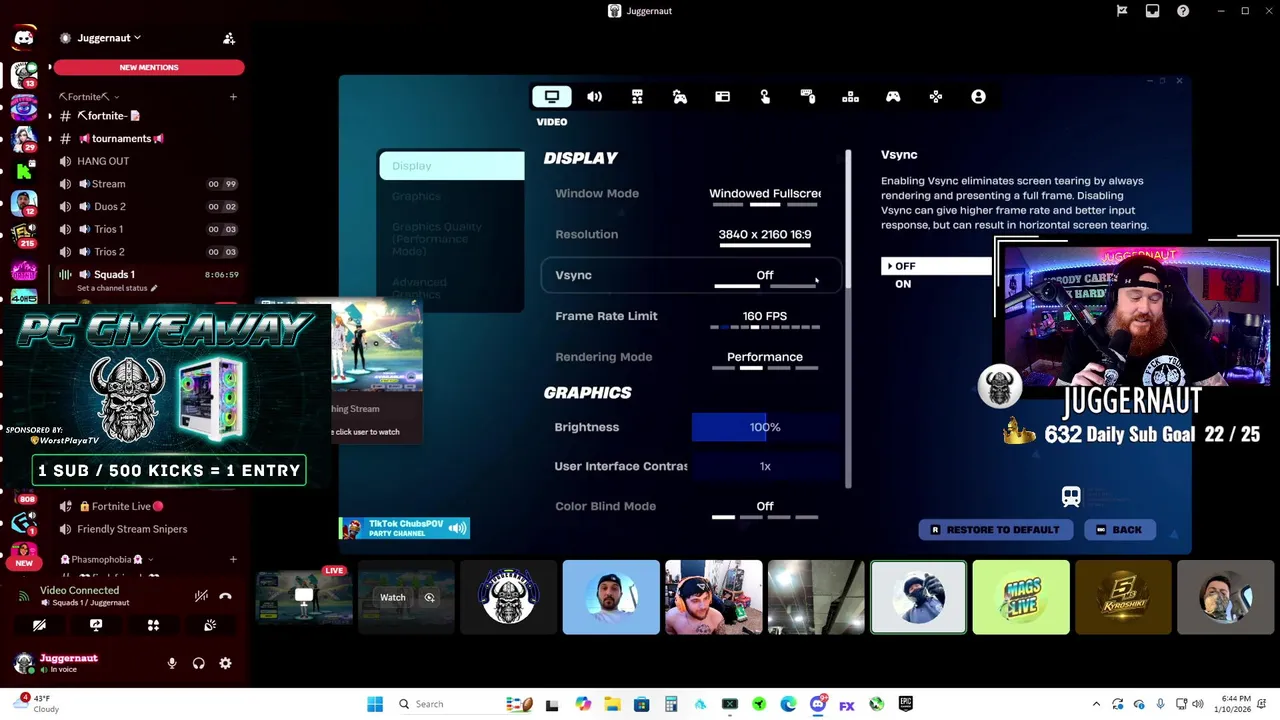Select the OFF option for Vsync

[x=936, y=266]
